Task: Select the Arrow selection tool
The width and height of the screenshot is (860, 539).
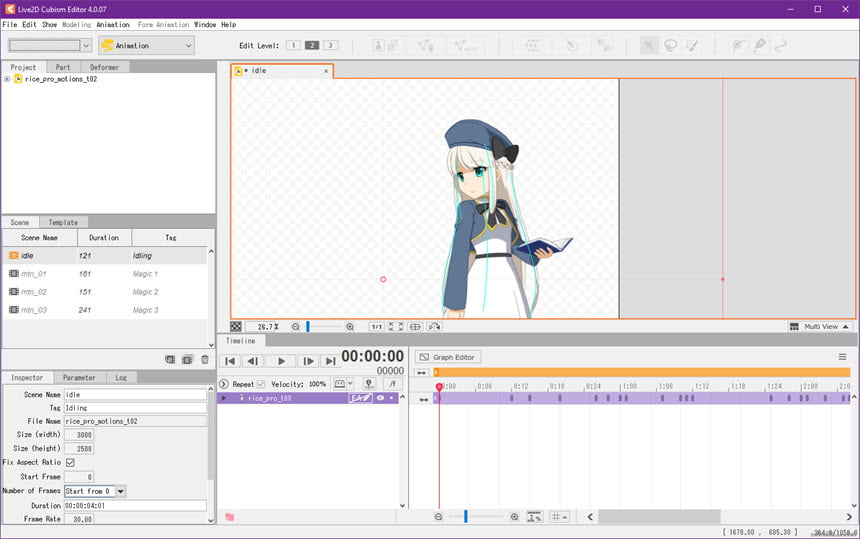Action: (x=649, y=46)
